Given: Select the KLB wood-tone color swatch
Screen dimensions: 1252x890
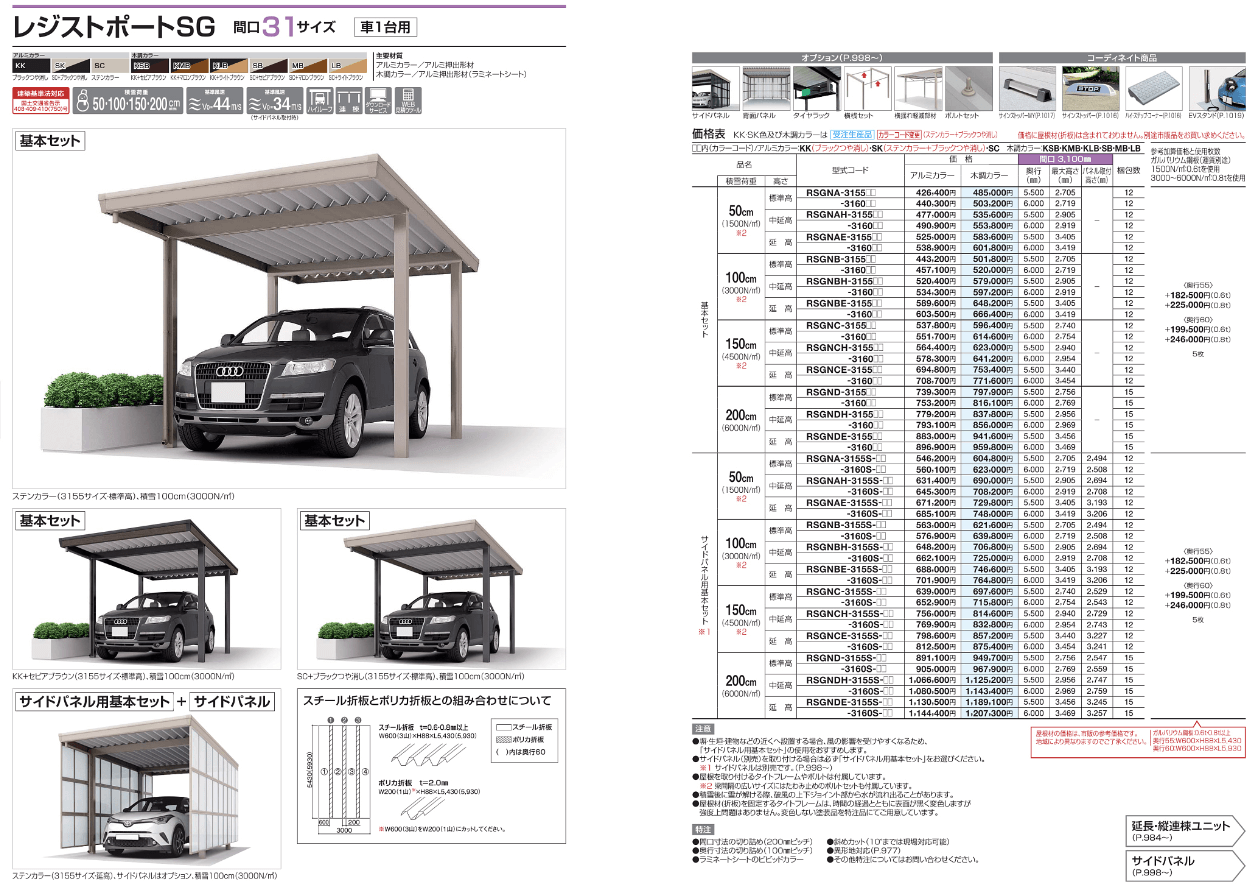Looking at the screenshot, I should pos(229,65).
